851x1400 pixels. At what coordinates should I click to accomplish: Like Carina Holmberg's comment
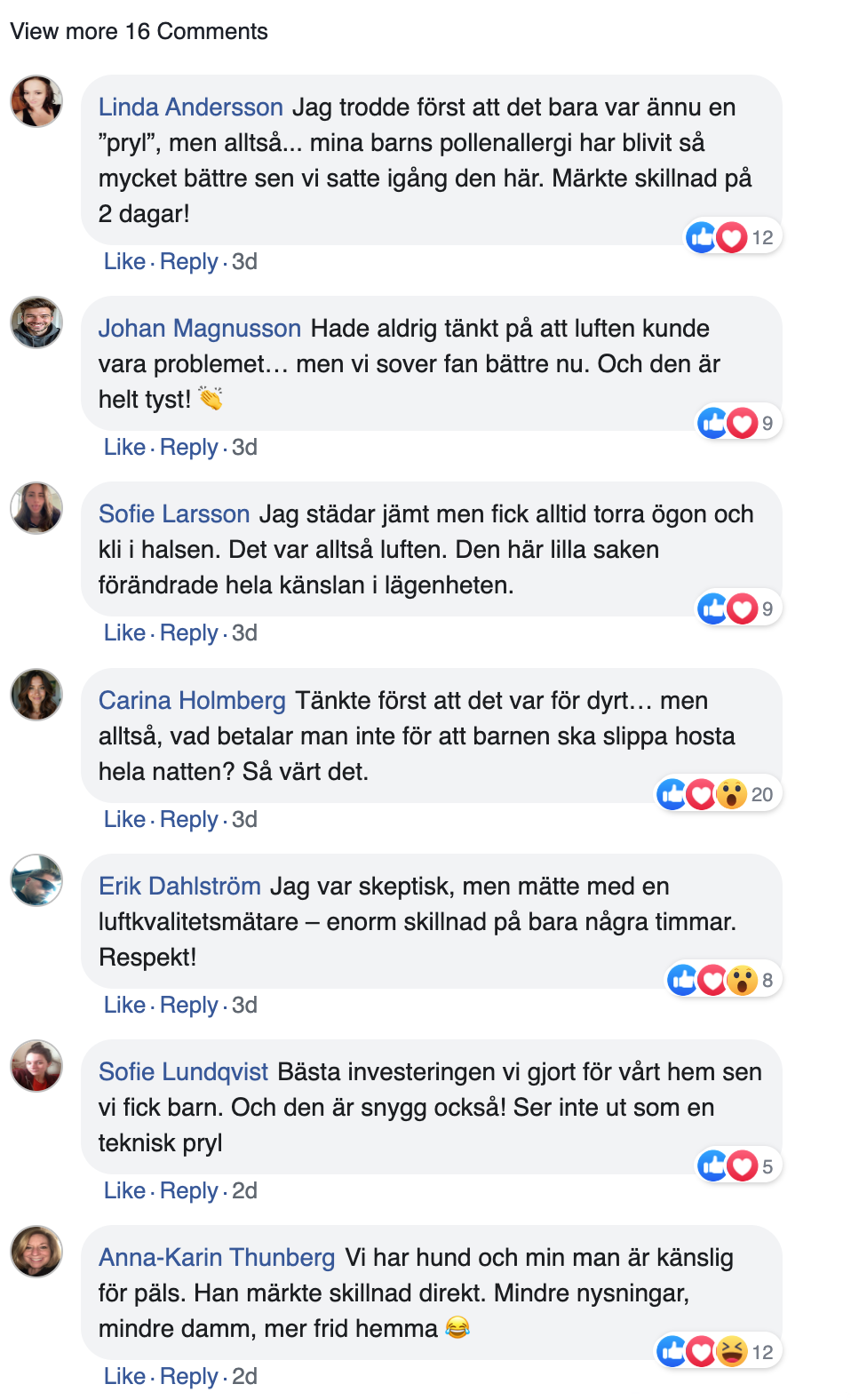coord(124,819)
